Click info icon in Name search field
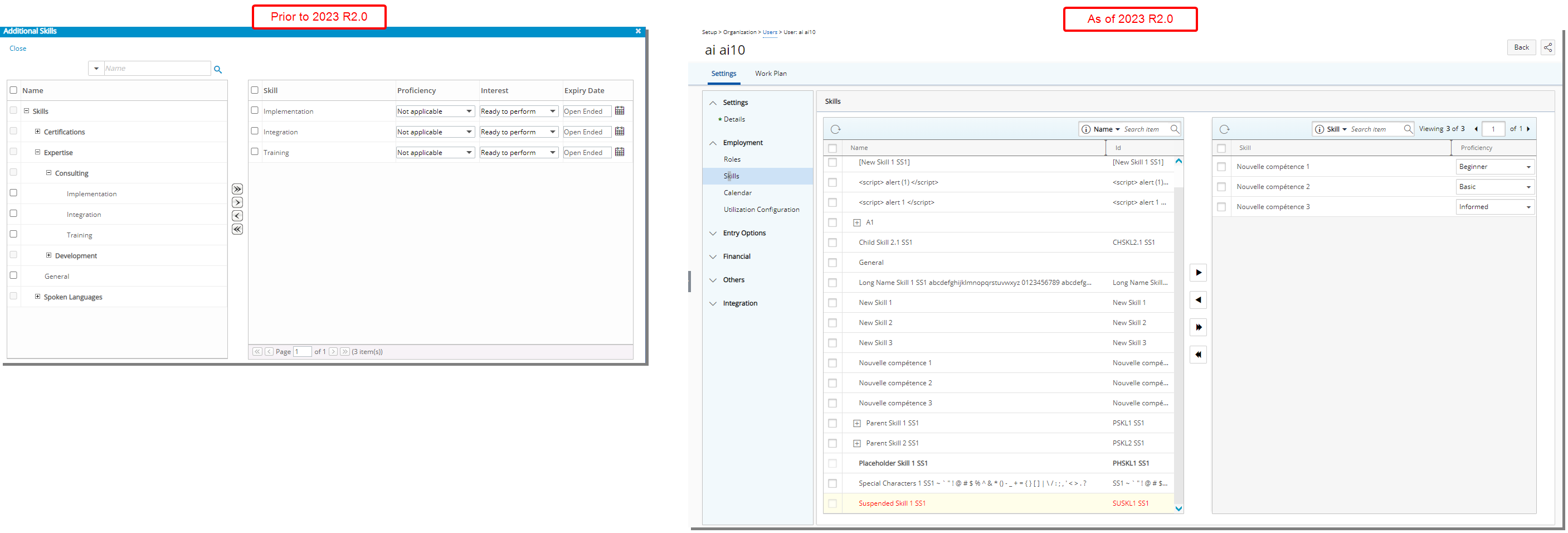The width and height of the screenshot is (1568, 533). coord(1086,129)
